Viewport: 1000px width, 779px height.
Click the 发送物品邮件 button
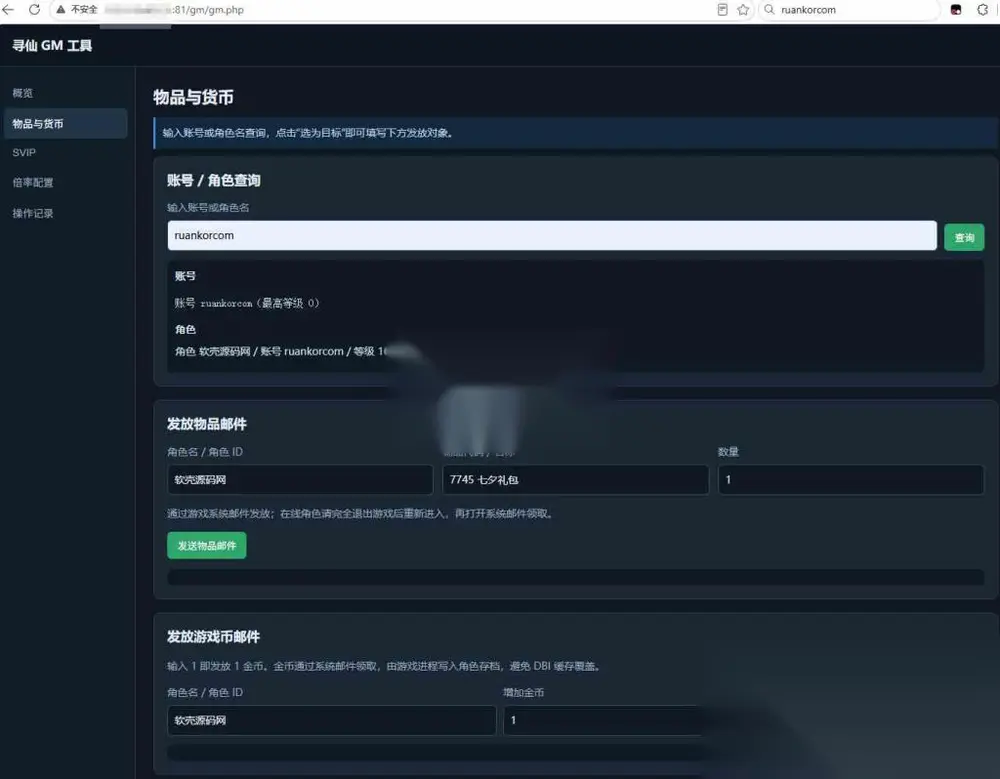coord(207,545)
